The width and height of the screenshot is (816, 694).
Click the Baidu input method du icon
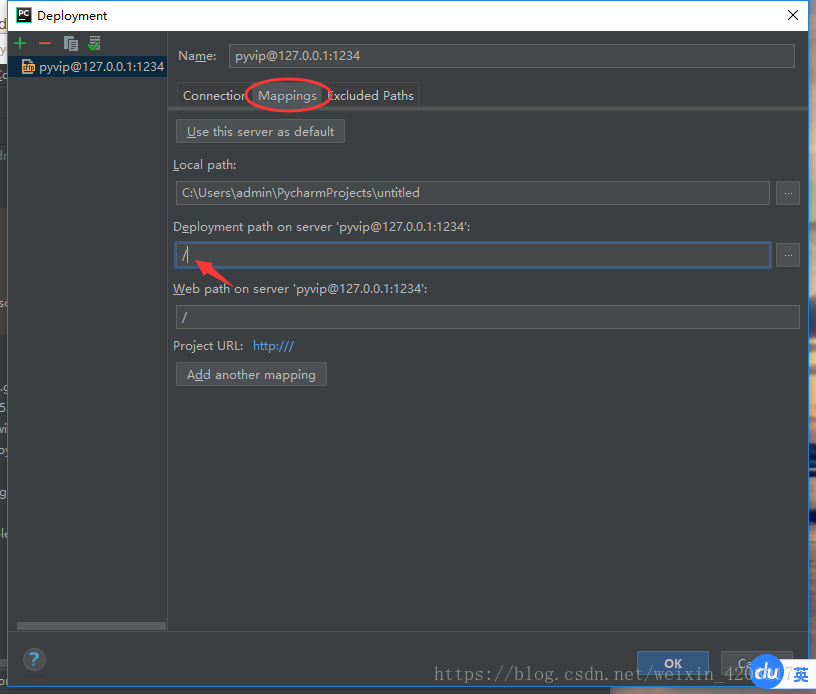(x=767, y=672)
